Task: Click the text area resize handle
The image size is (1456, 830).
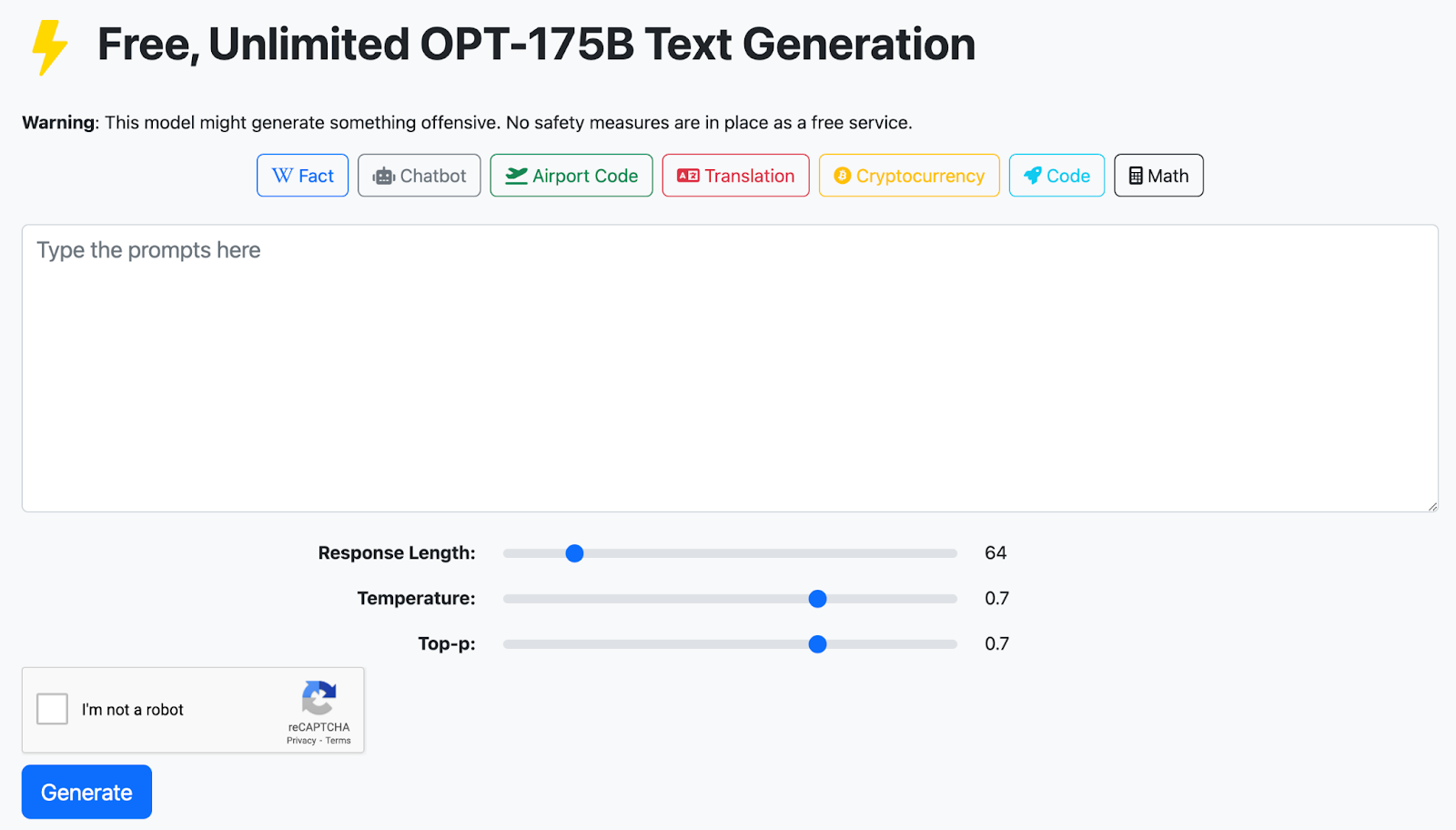Action: click(x=1432, y=506)
